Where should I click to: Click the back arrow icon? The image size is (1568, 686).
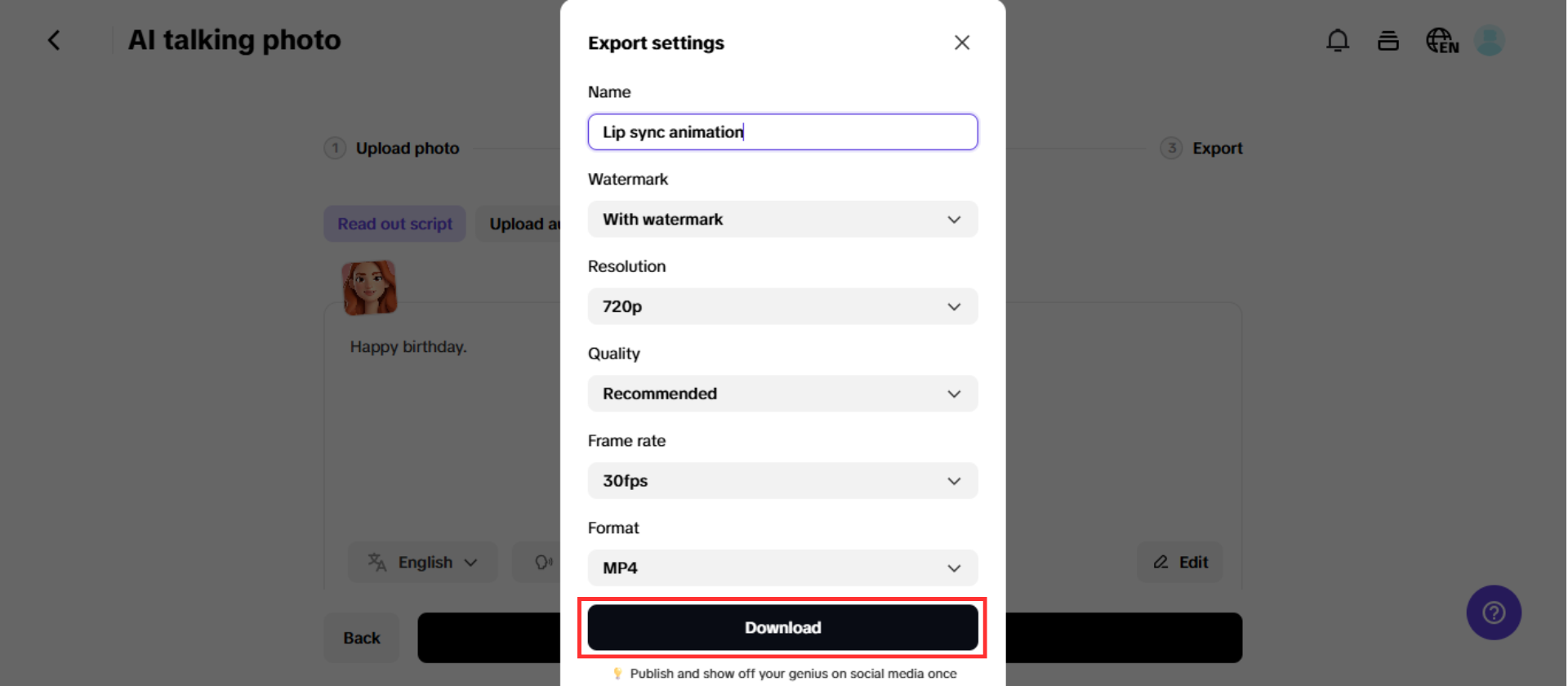[54, 40]
